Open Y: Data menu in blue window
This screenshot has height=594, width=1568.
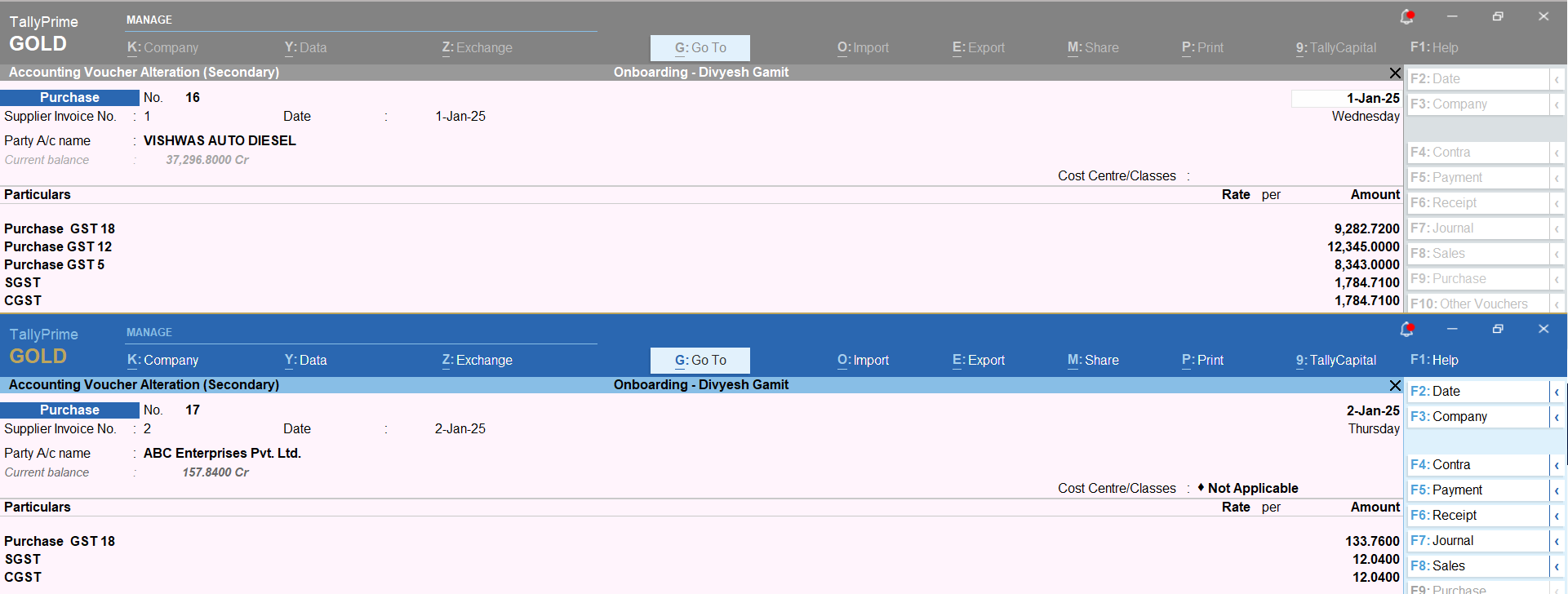click(306, 361)
